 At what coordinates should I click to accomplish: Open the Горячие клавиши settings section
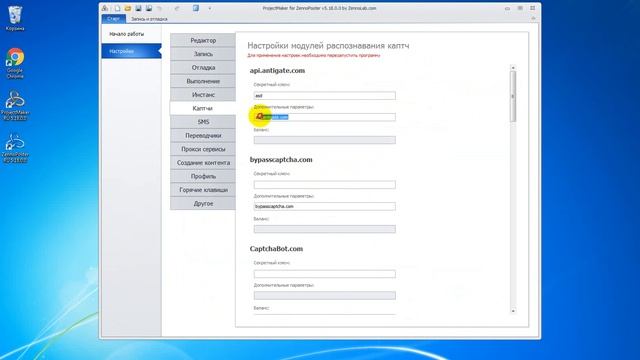coord(203,190)
